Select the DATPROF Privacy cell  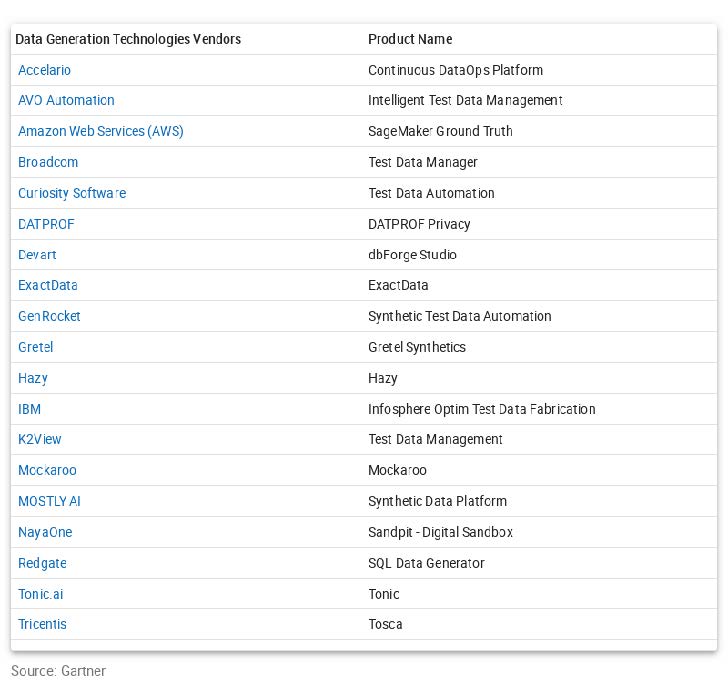(419, 224)
